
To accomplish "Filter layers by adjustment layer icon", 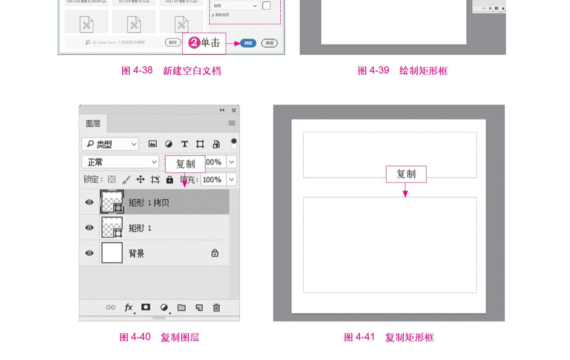I will [x=168, y=144].
